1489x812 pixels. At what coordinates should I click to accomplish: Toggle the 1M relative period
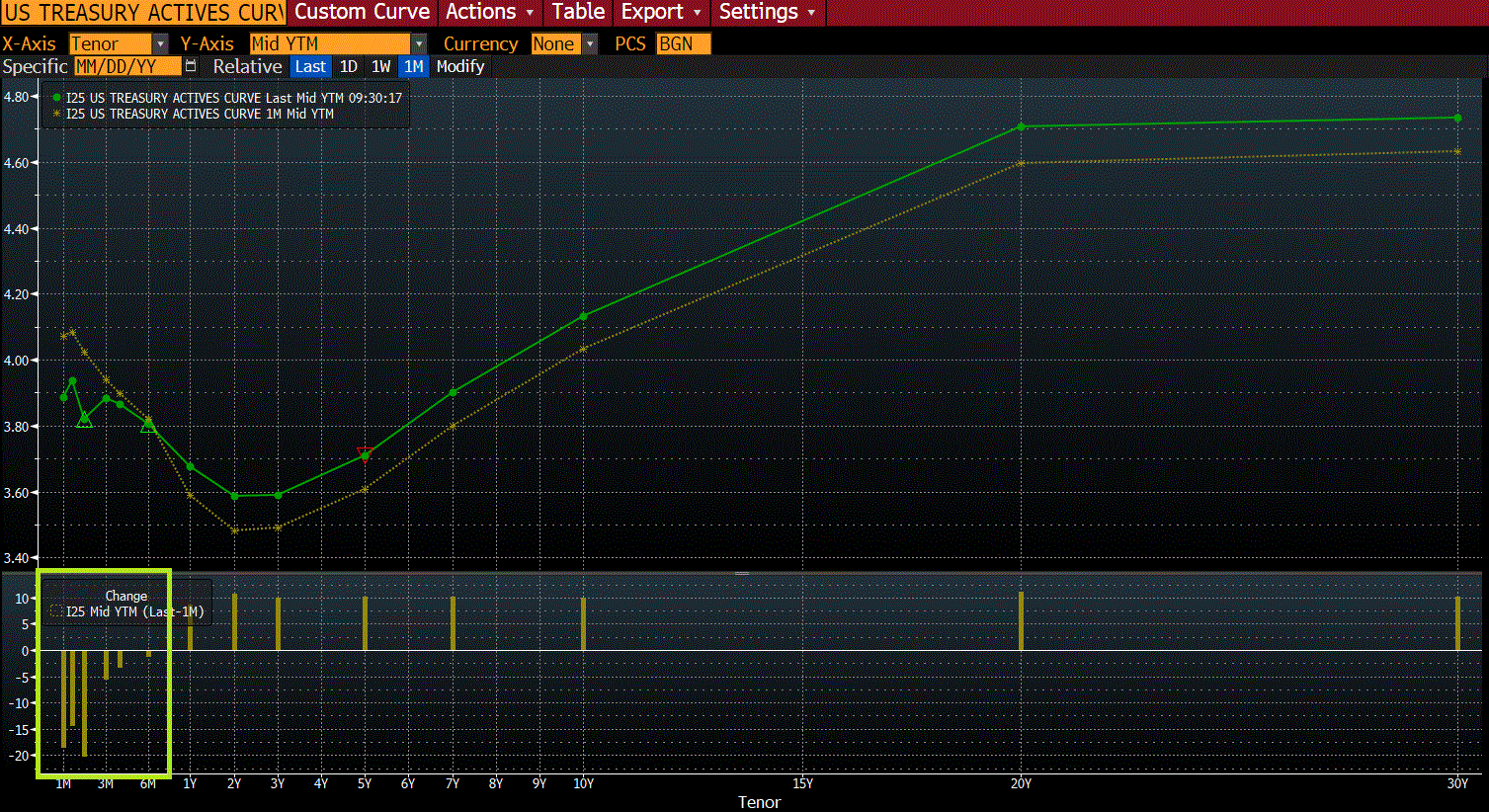(x=413, y=66)
